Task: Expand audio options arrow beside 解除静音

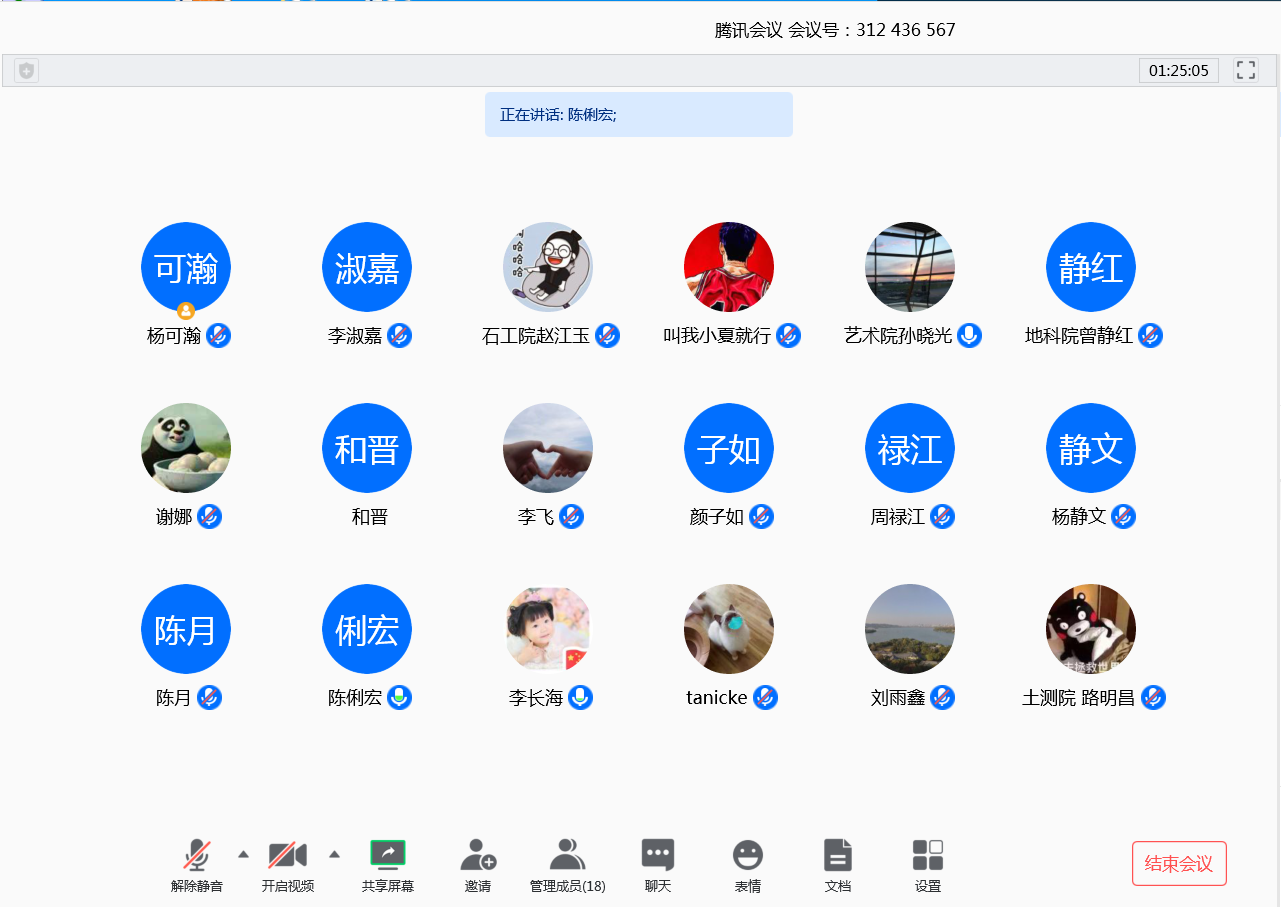Action: click(243, 854)
